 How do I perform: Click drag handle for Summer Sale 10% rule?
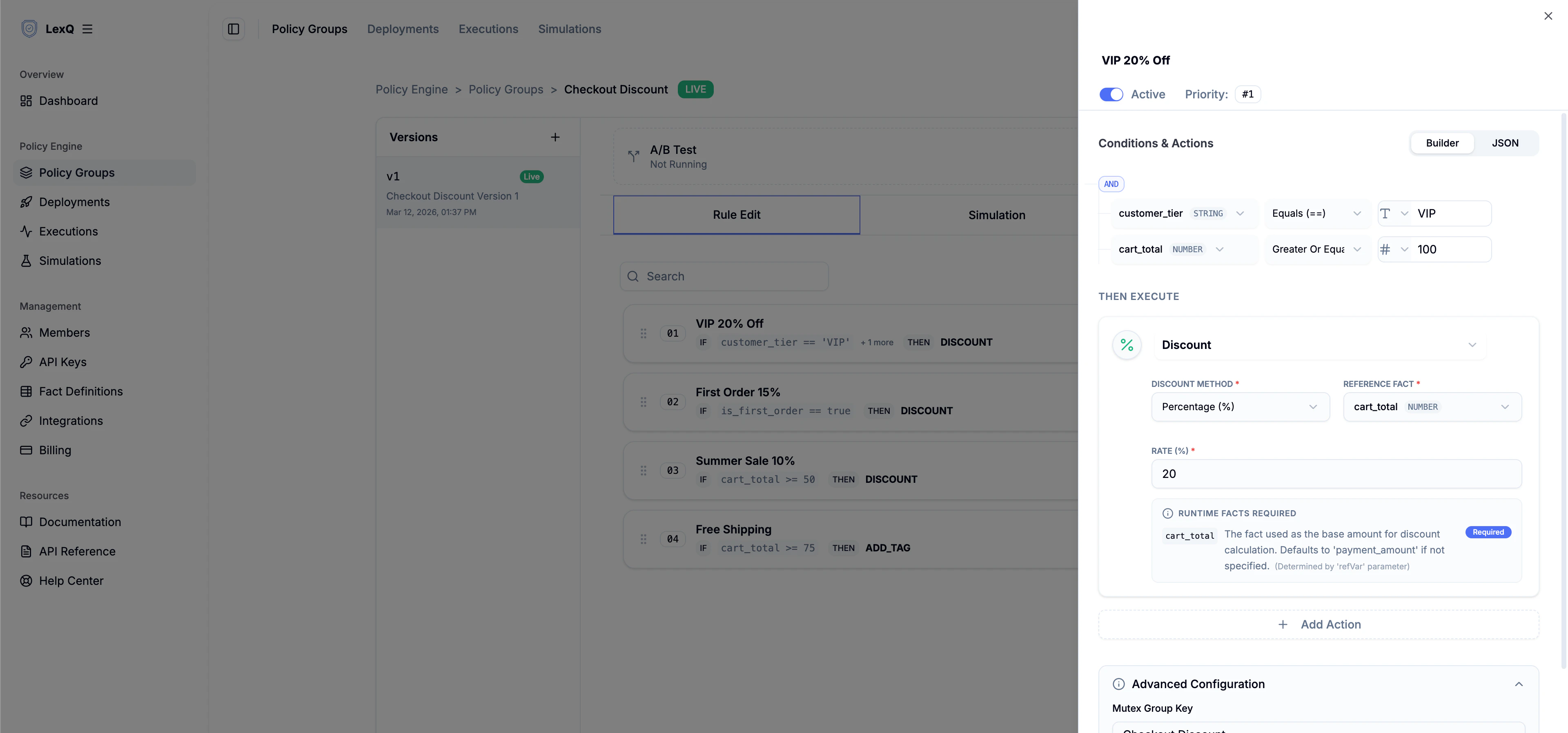pos(643,470)
